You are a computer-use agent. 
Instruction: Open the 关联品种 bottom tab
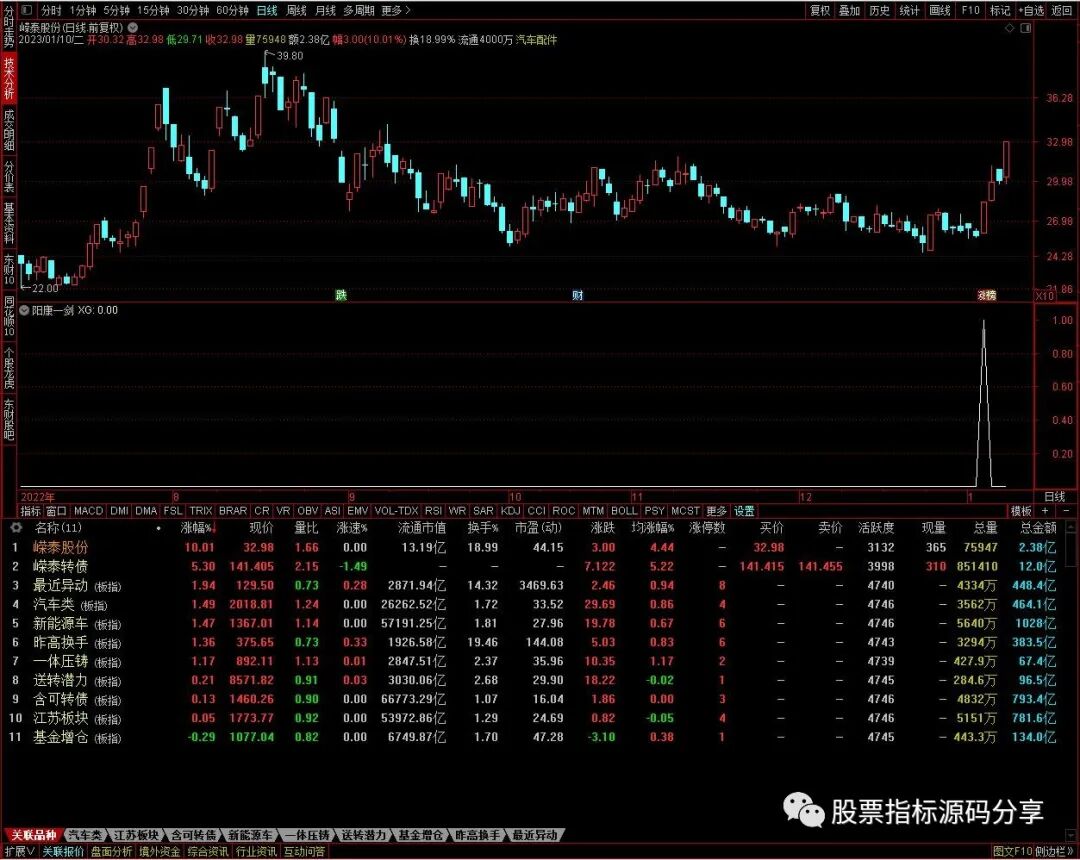(34, 835)
